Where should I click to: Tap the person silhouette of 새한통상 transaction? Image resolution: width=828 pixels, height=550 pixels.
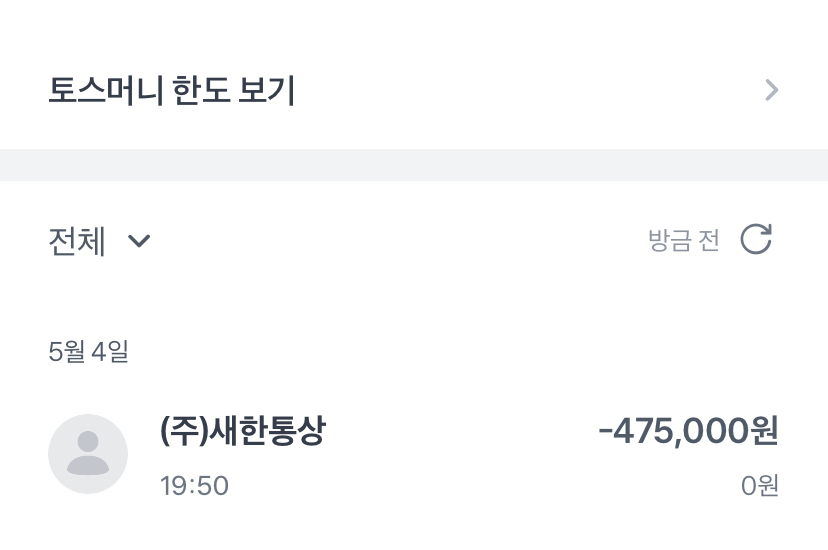coord(88,453)
